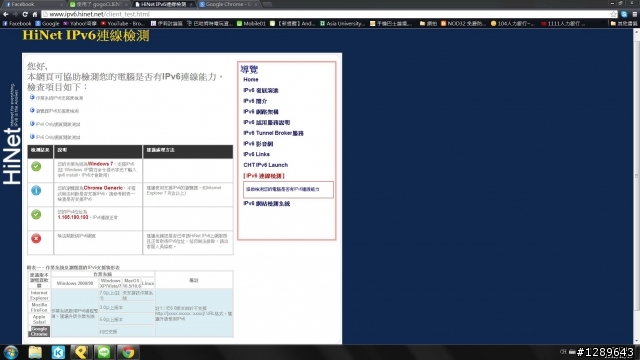Open LINE app in taskbar
The height and width of the screenshot is (360, 640).
click(104, 352)
